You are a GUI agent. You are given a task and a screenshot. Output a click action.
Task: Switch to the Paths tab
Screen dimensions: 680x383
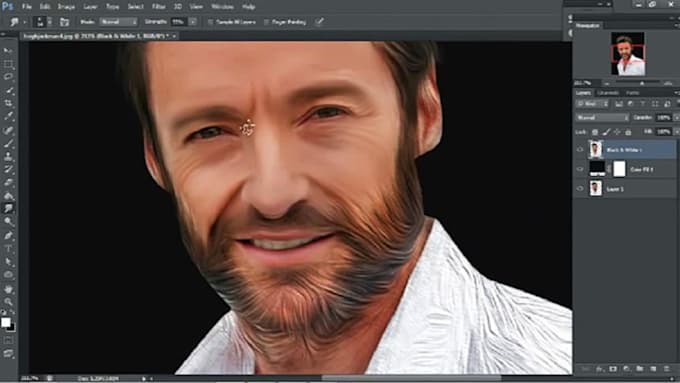(x=632, y=93)
